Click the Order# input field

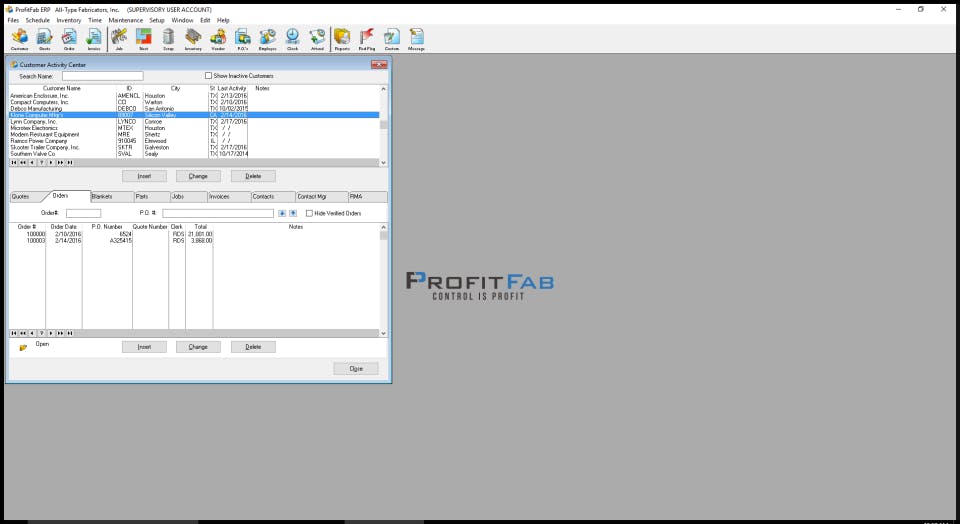[83, 214]
